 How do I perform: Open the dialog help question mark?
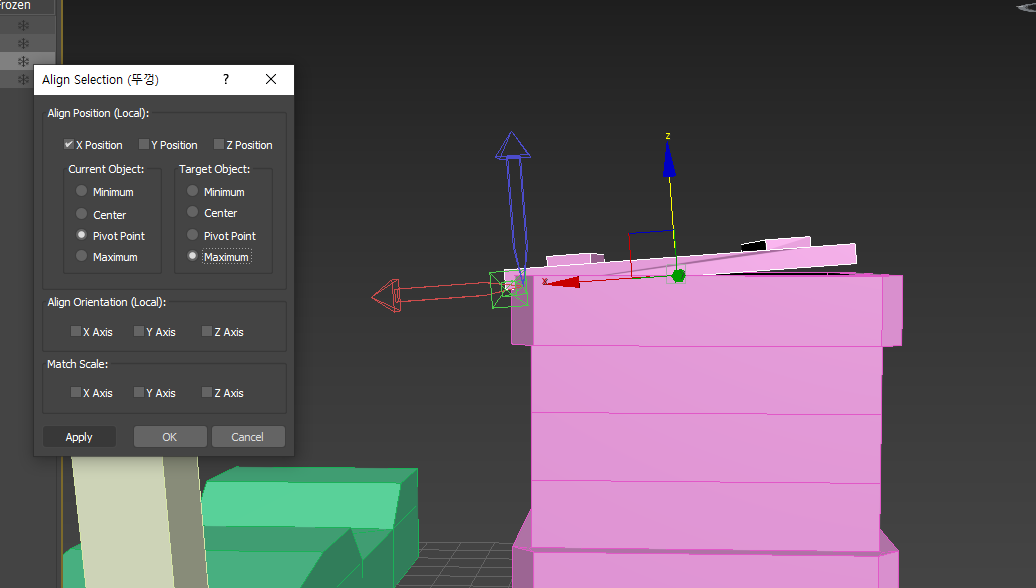226,79
